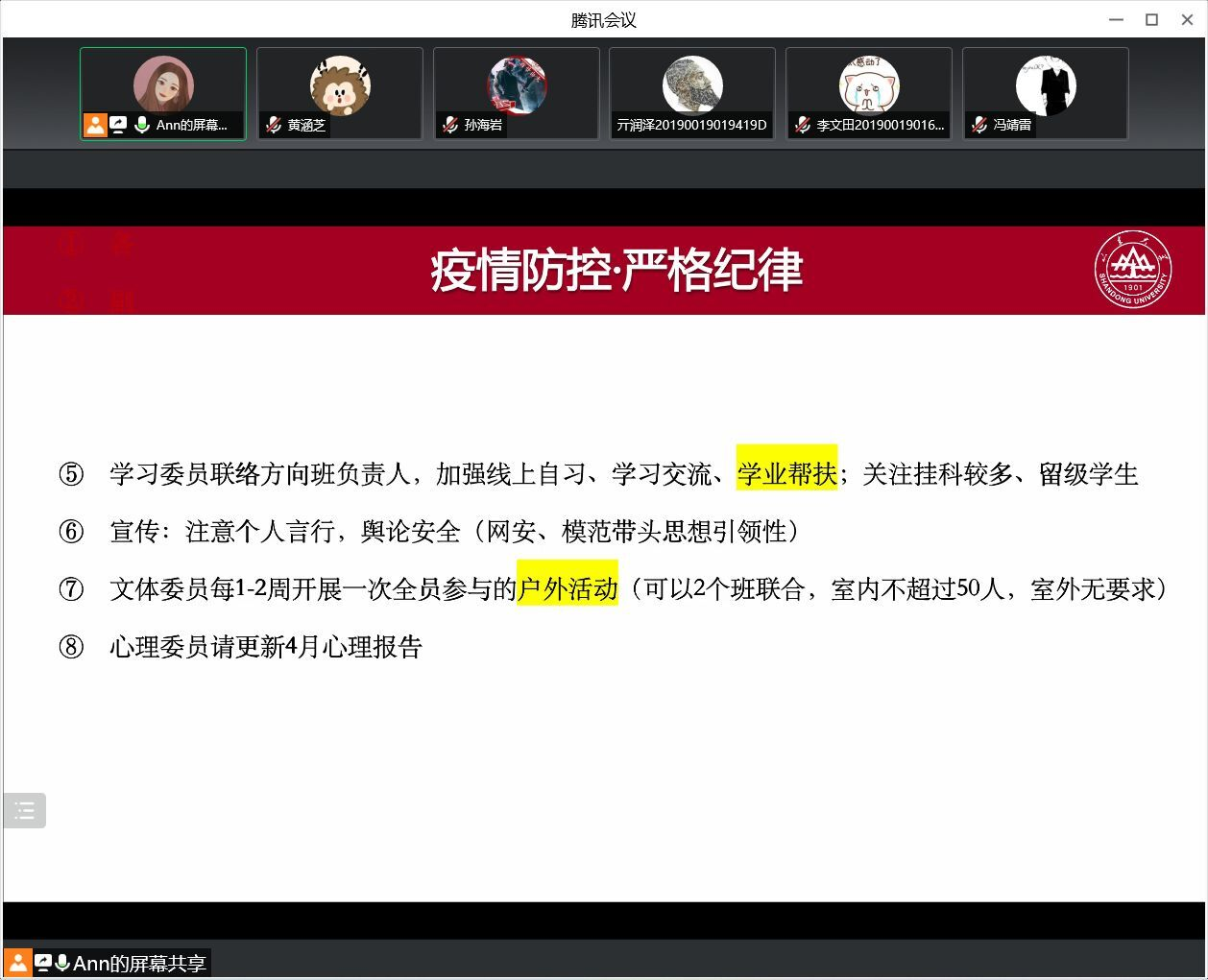Open the gray list panel button at left
Viewport: 1208px width, 980px height.
[x=25, y=811]
